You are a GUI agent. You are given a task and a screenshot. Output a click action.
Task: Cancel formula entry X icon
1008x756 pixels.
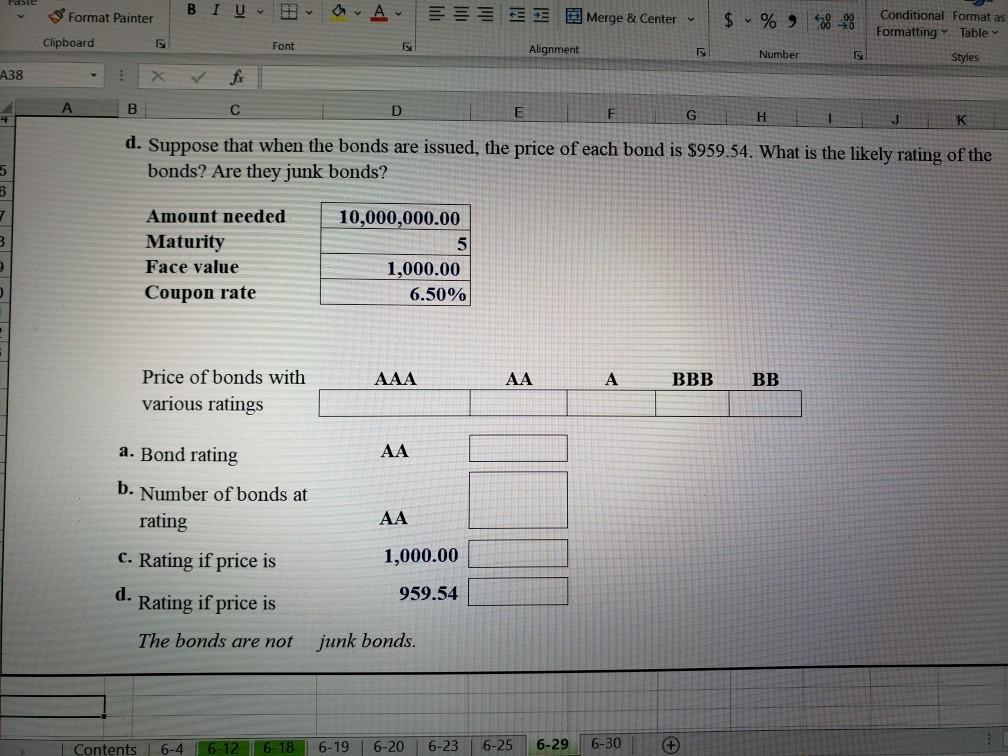(158, 77)
